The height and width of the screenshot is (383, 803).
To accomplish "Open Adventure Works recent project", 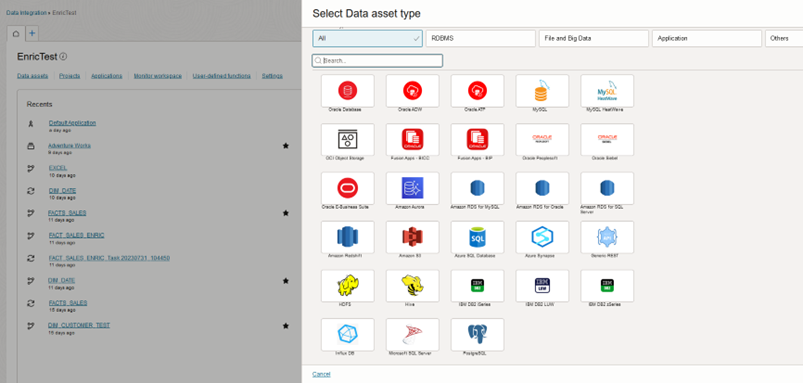I will (69, 145).
